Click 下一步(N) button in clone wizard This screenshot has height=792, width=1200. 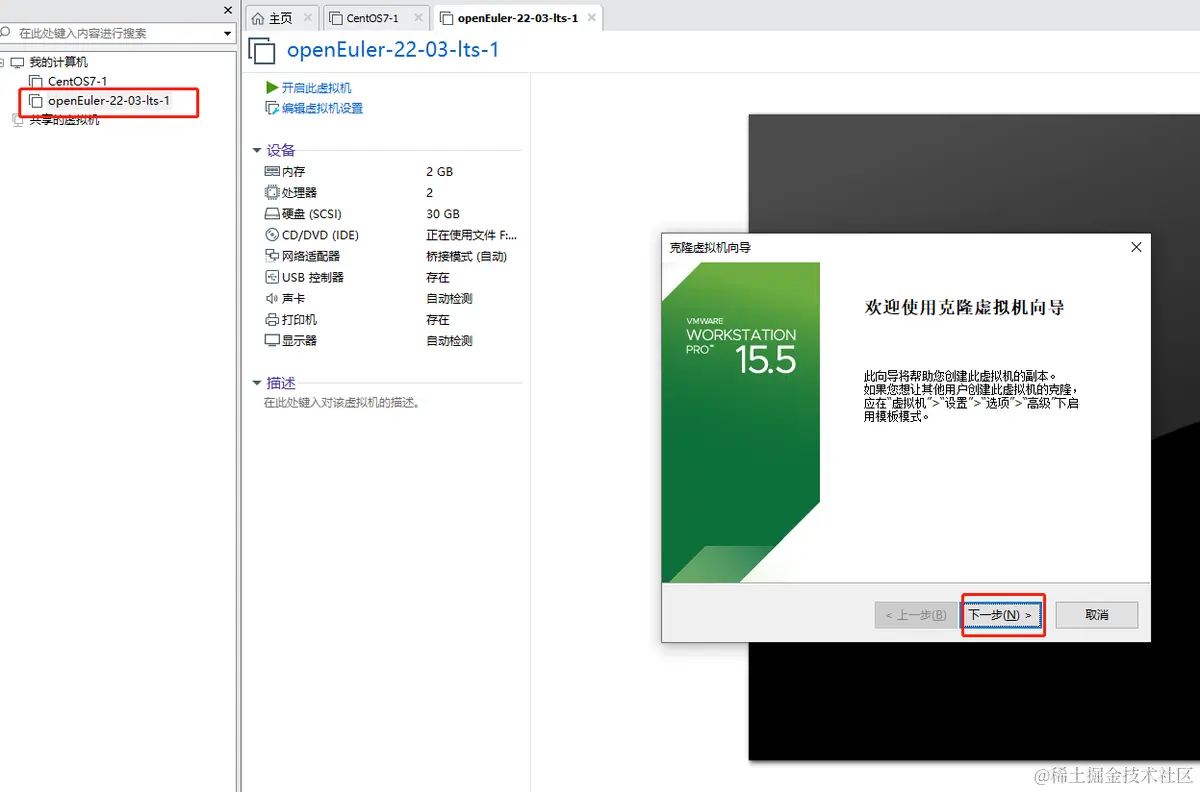tap(1002, 615)
